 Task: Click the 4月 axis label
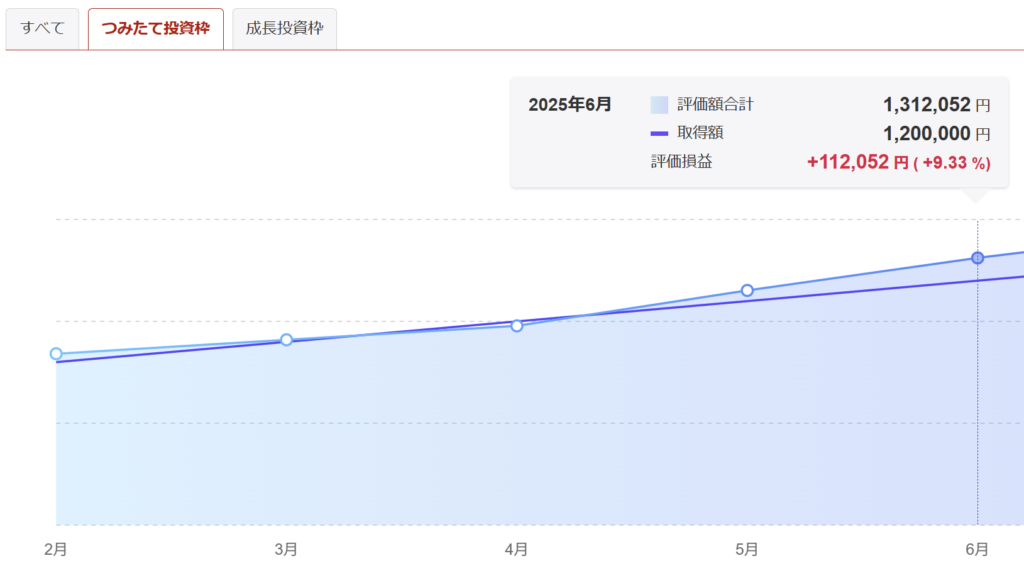pos(517,549)
